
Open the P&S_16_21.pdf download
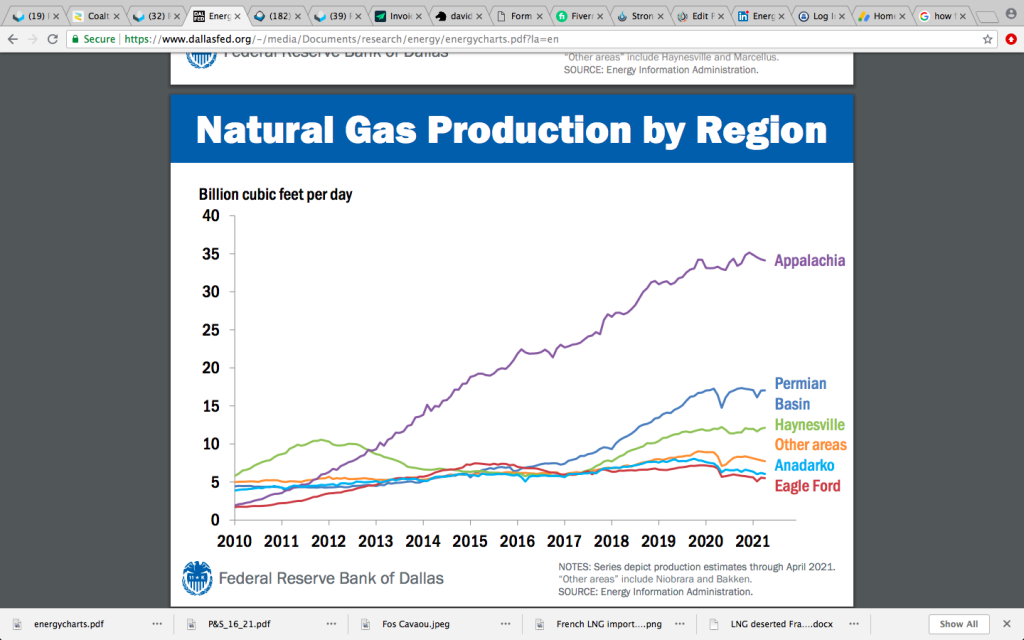tap(240, 623)
